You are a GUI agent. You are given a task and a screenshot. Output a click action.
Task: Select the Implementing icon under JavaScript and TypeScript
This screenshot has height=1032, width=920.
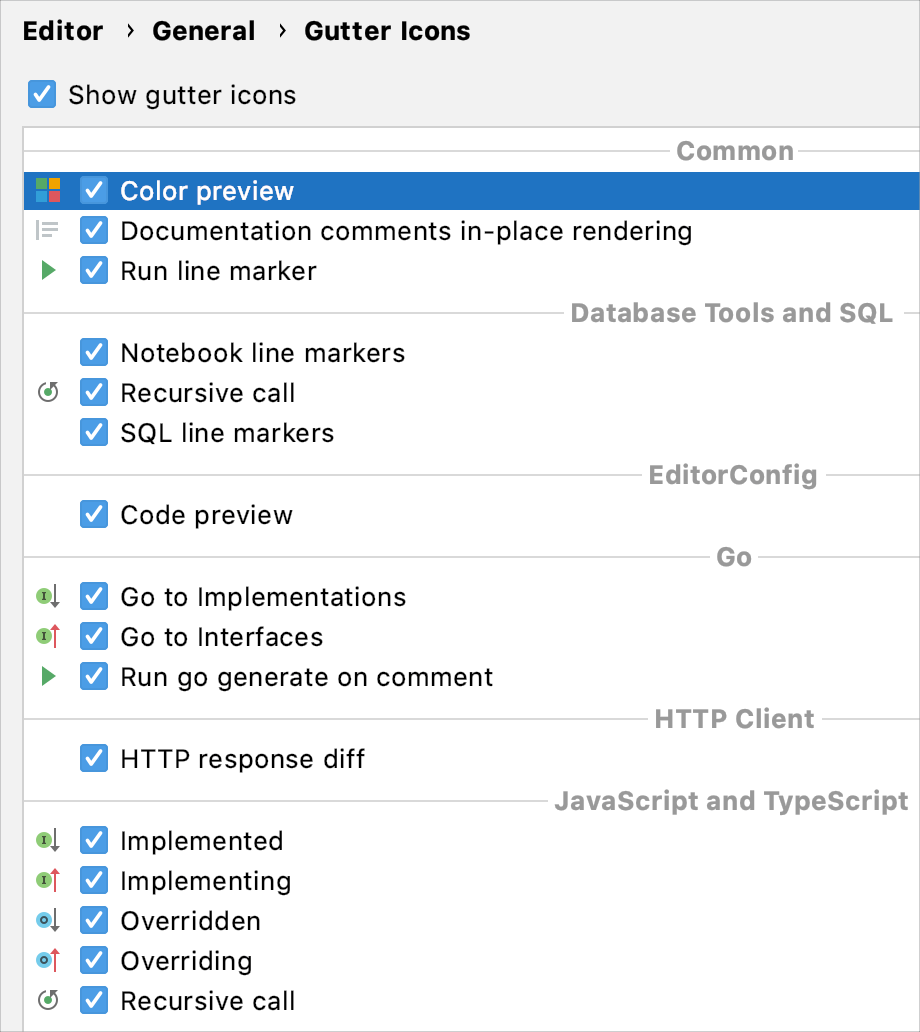click(46, 880)
